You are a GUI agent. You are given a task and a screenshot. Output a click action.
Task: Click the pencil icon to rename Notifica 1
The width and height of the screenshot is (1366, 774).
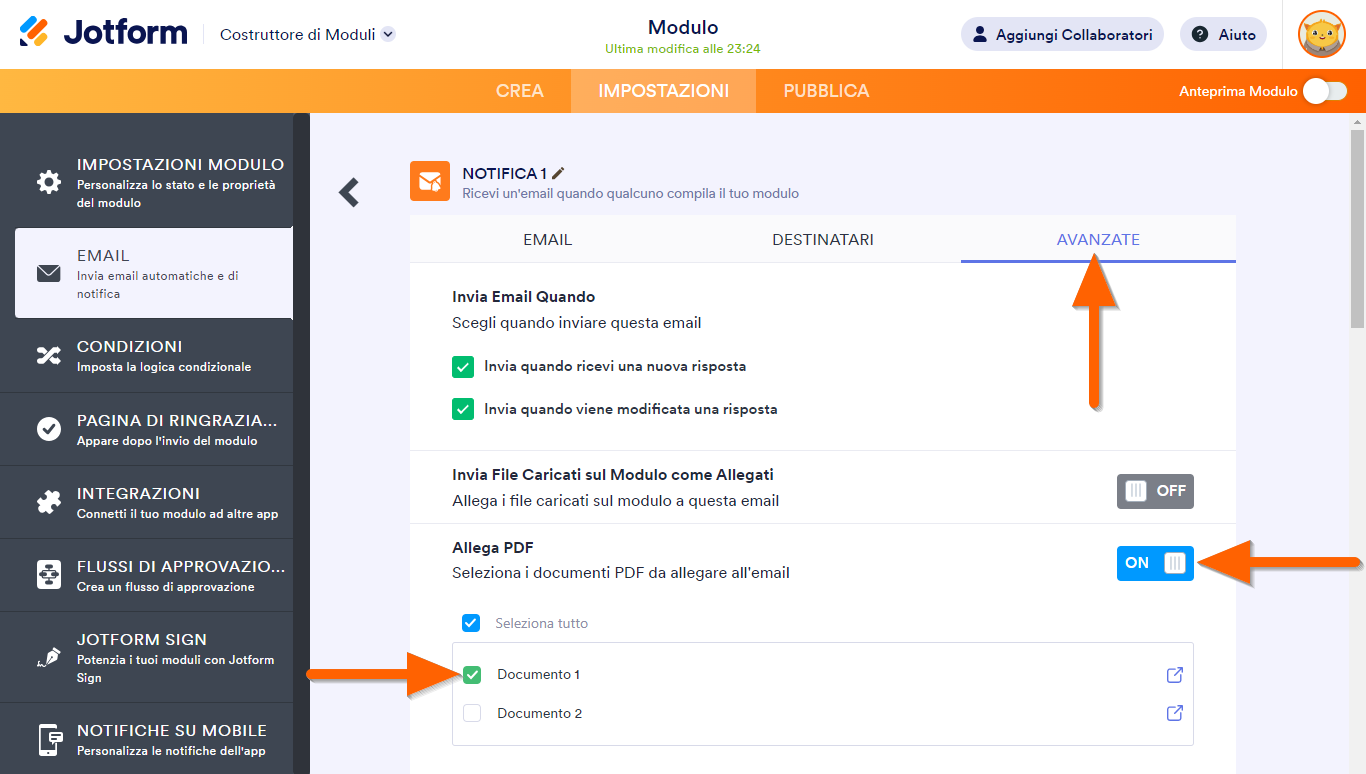558,173
